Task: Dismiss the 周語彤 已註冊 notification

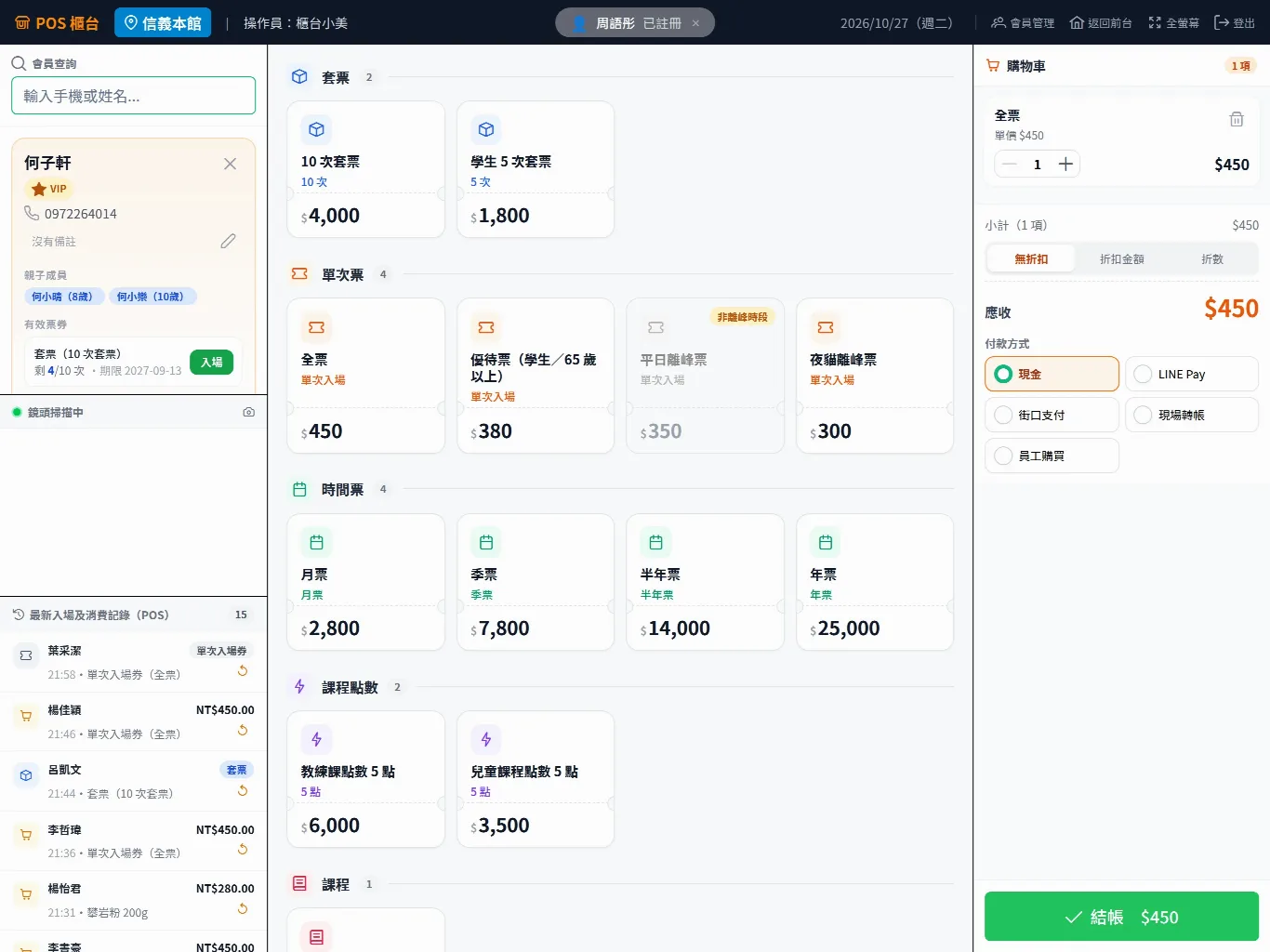Action: pos(695,23)
